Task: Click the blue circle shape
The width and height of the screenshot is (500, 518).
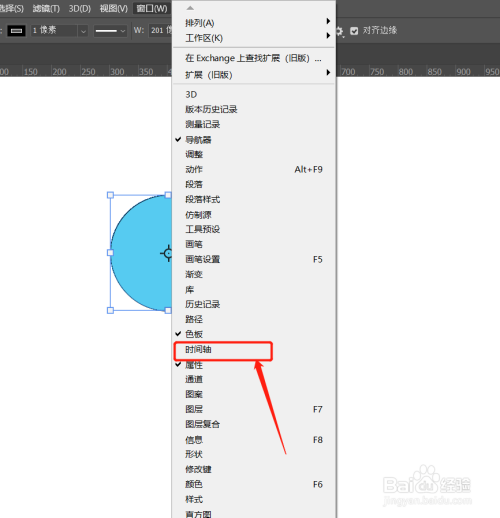Action: (x=141, y=253)
